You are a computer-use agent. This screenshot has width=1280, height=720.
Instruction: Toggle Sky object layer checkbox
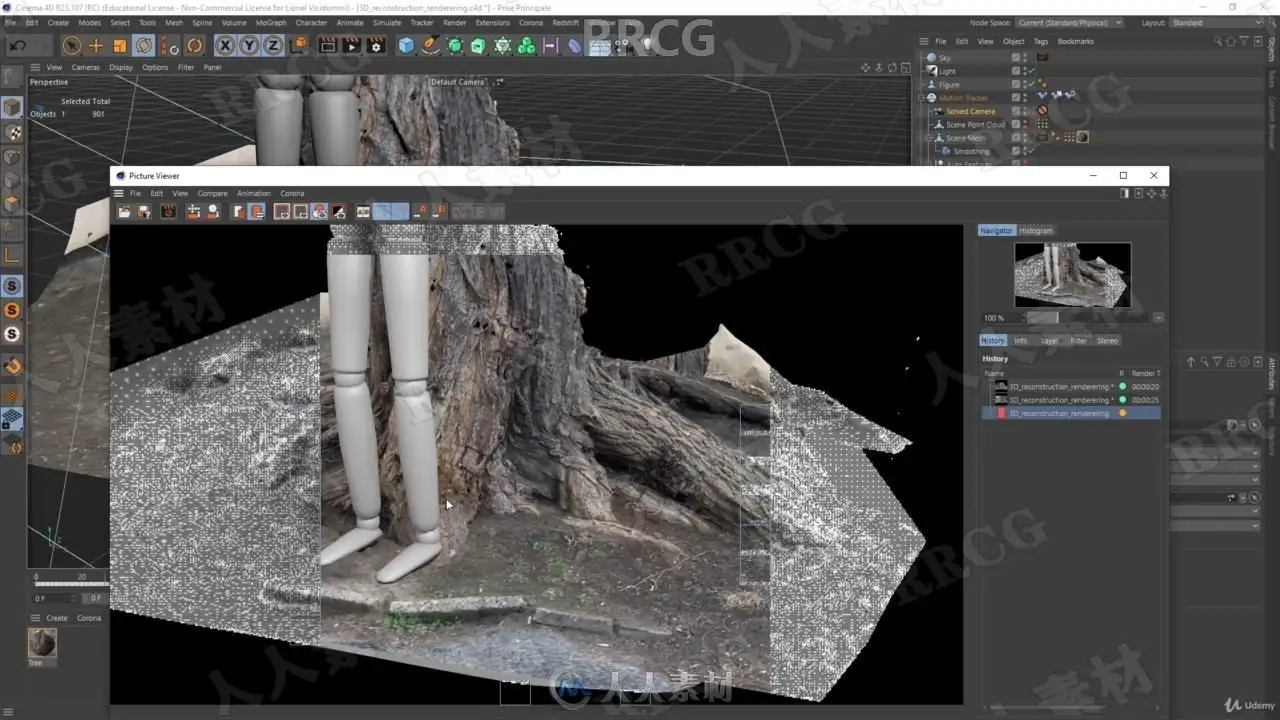[x=1016, y=58]
